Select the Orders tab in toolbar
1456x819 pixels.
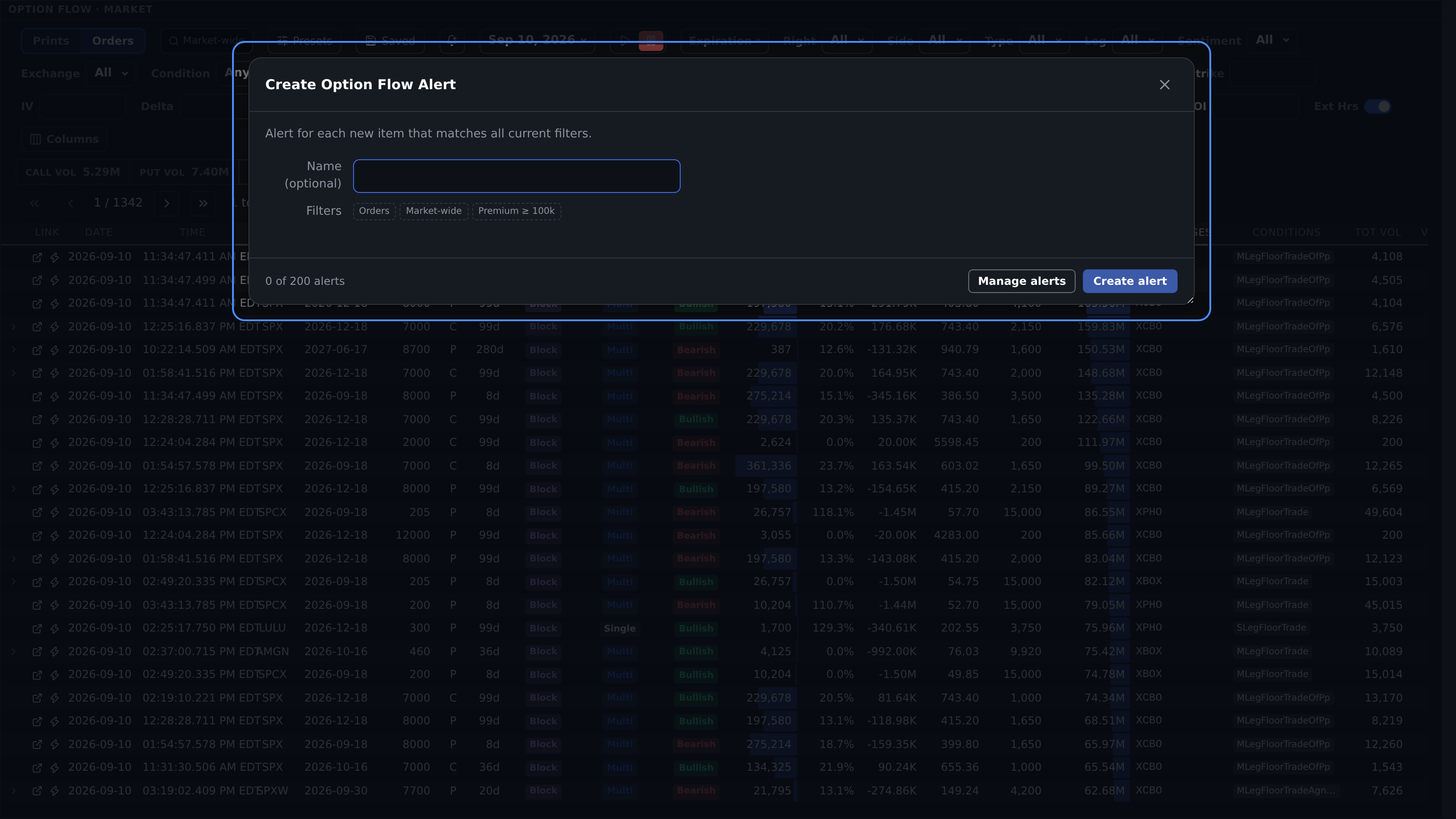click(x=112, y=40)
